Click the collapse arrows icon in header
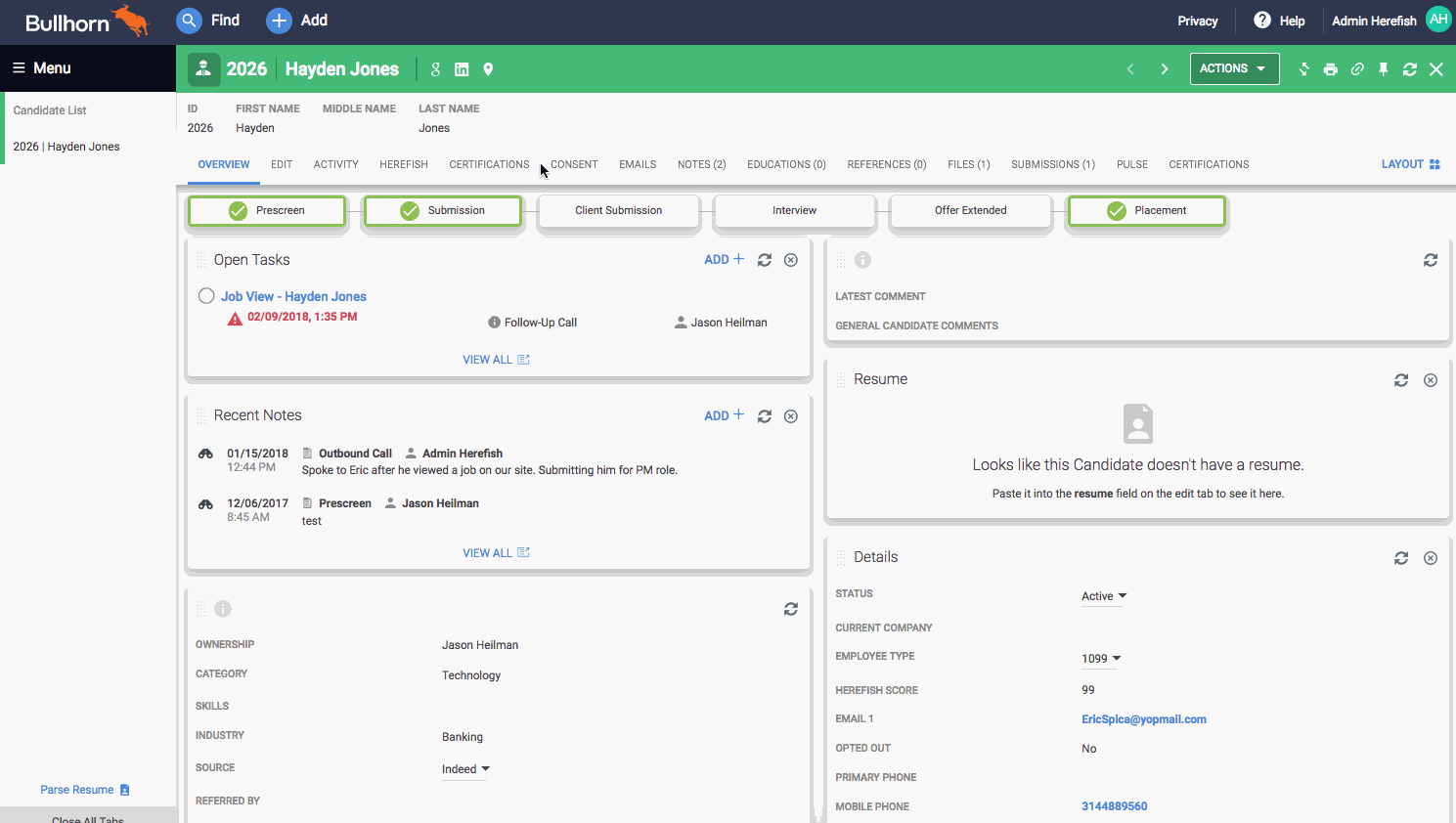 click(1303, 69)
